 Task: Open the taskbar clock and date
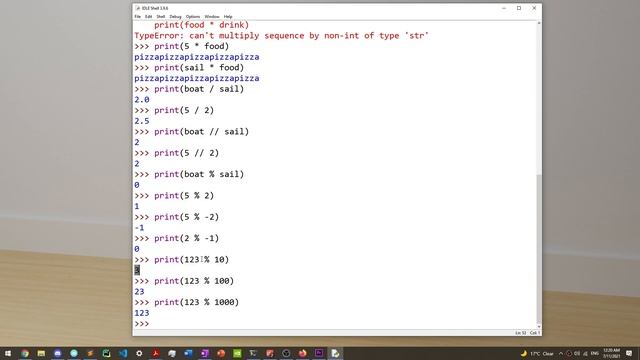(x=611, y=353)
